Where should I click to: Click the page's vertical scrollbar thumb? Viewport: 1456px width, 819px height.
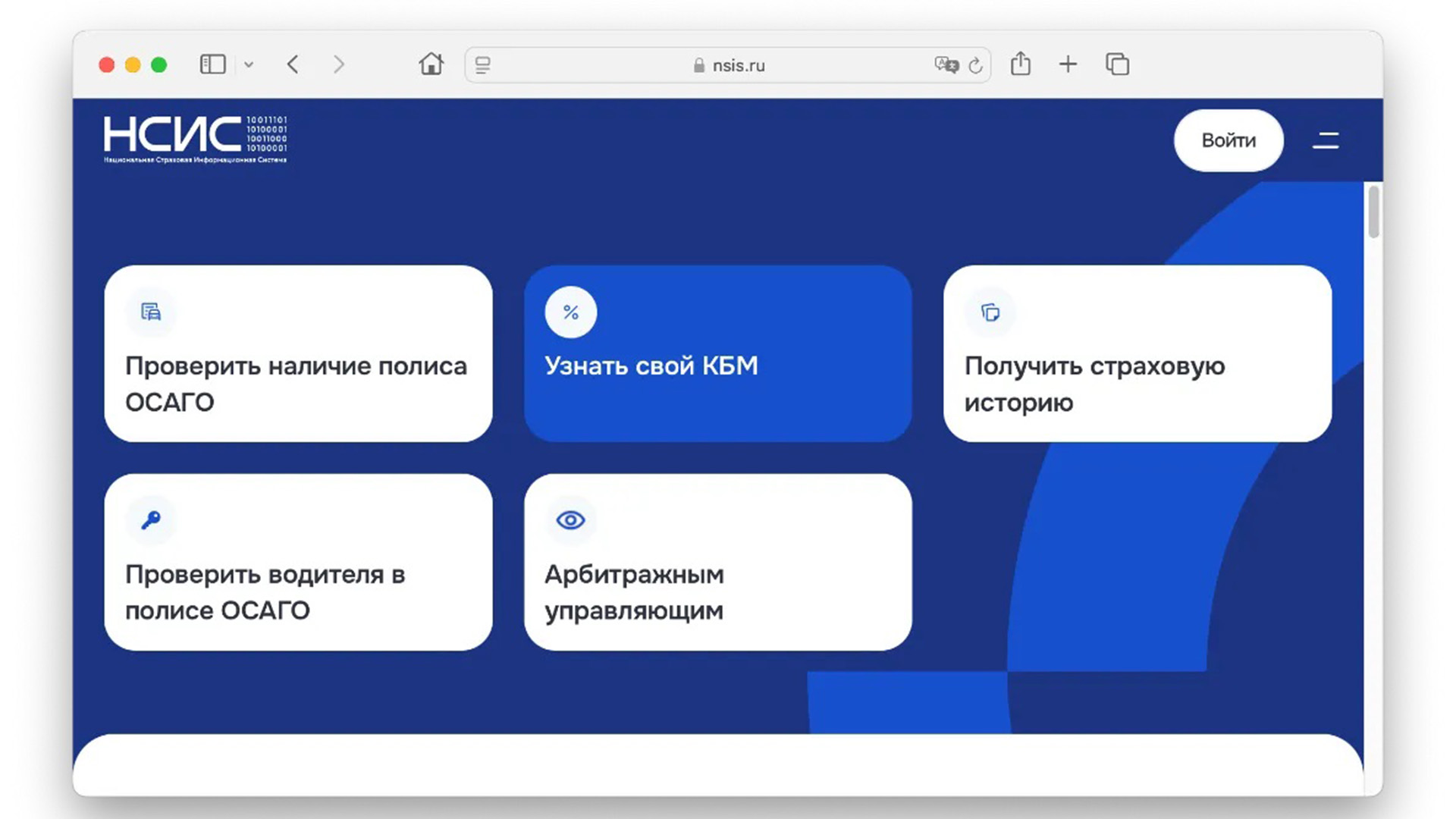[1373, 212]
